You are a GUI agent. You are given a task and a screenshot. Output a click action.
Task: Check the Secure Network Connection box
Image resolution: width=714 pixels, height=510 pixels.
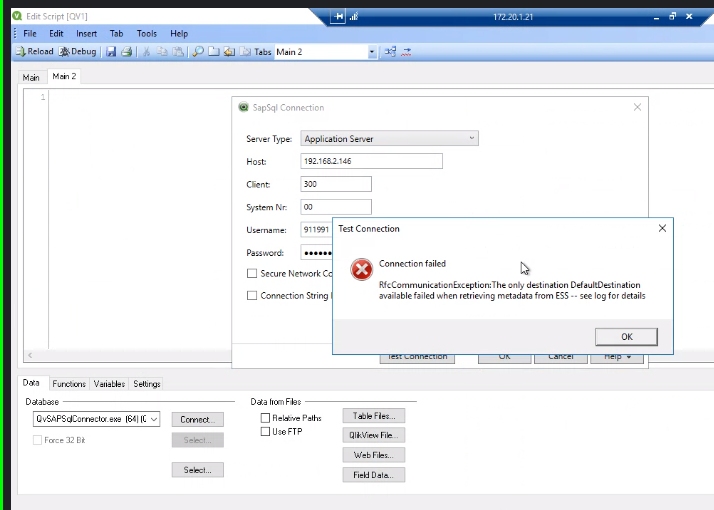tap(252, 274)
